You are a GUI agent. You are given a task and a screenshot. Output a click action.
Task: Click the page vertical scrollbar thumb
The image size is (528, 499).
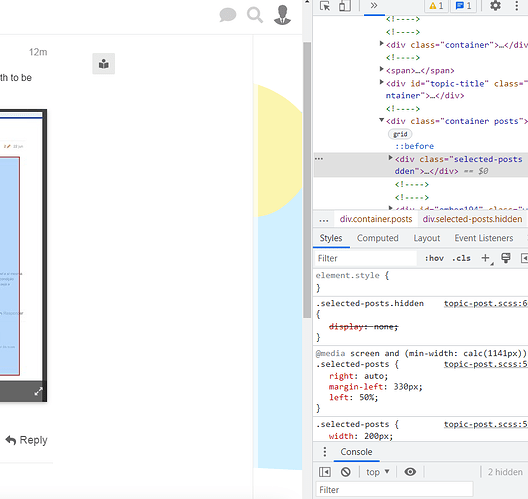(x=307, y=180)
